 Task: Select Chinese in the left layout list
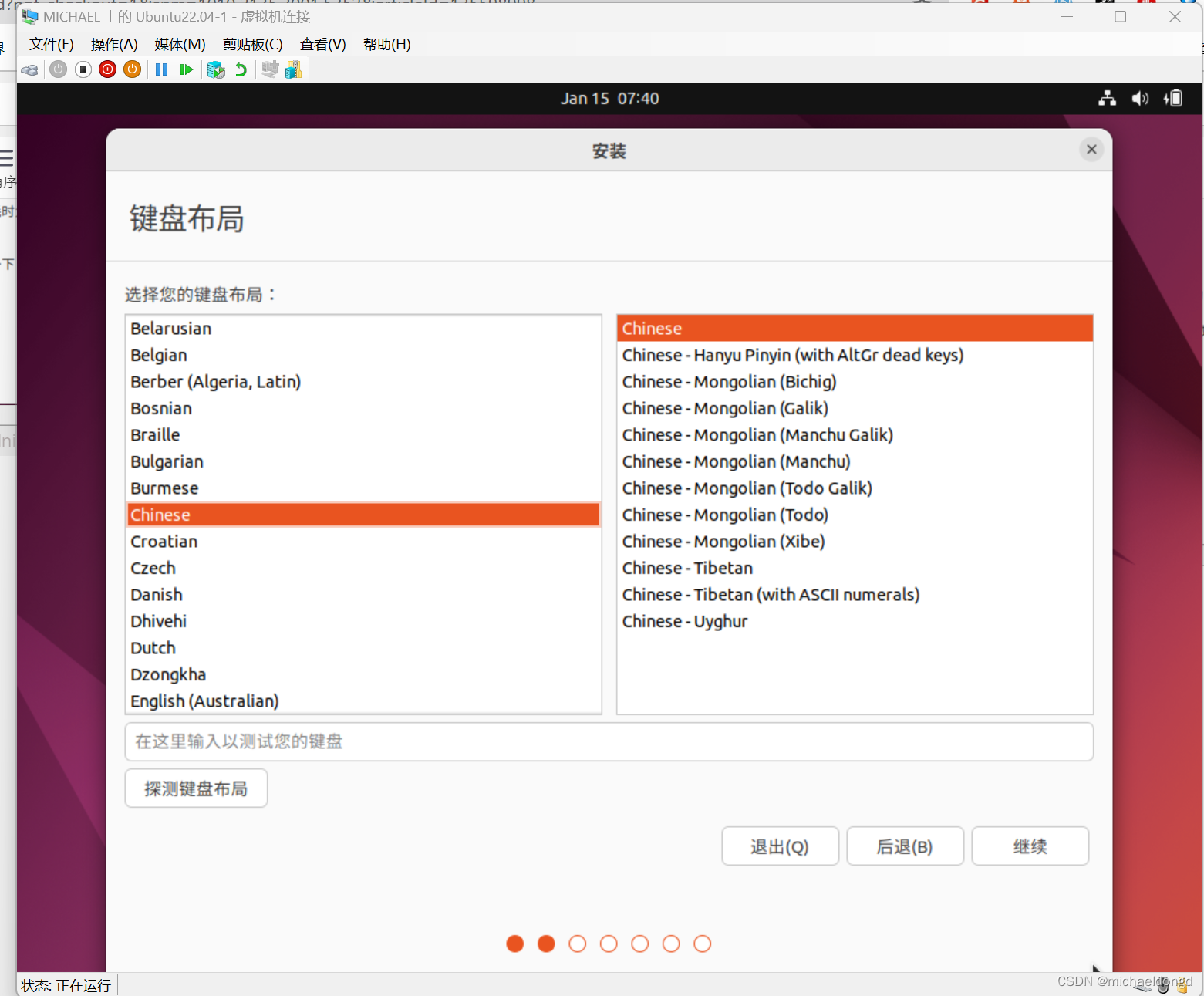click(x=363, y=515)
